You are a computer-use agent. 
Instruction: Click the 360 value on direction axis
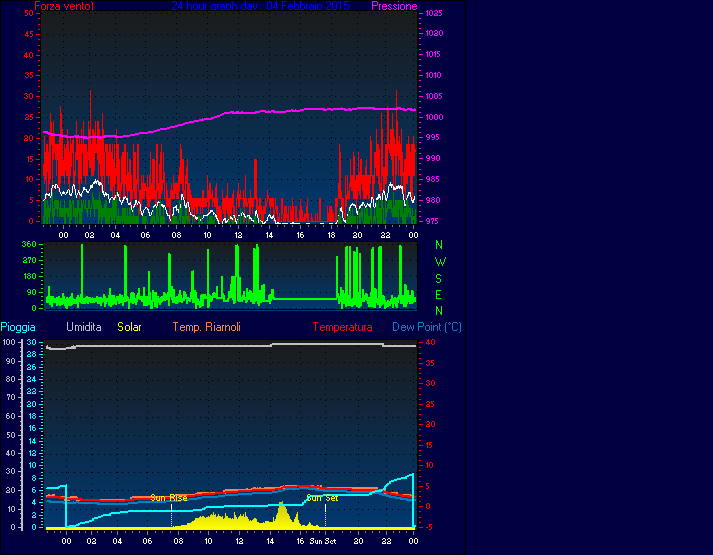coord(28,244)
